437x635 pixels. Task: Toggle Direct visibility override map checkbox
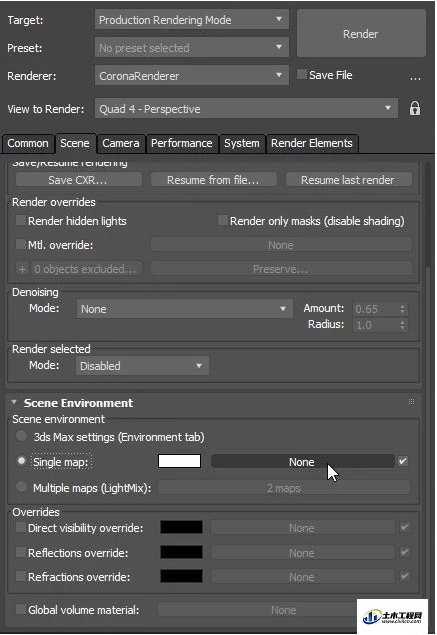tap(404, 528)
